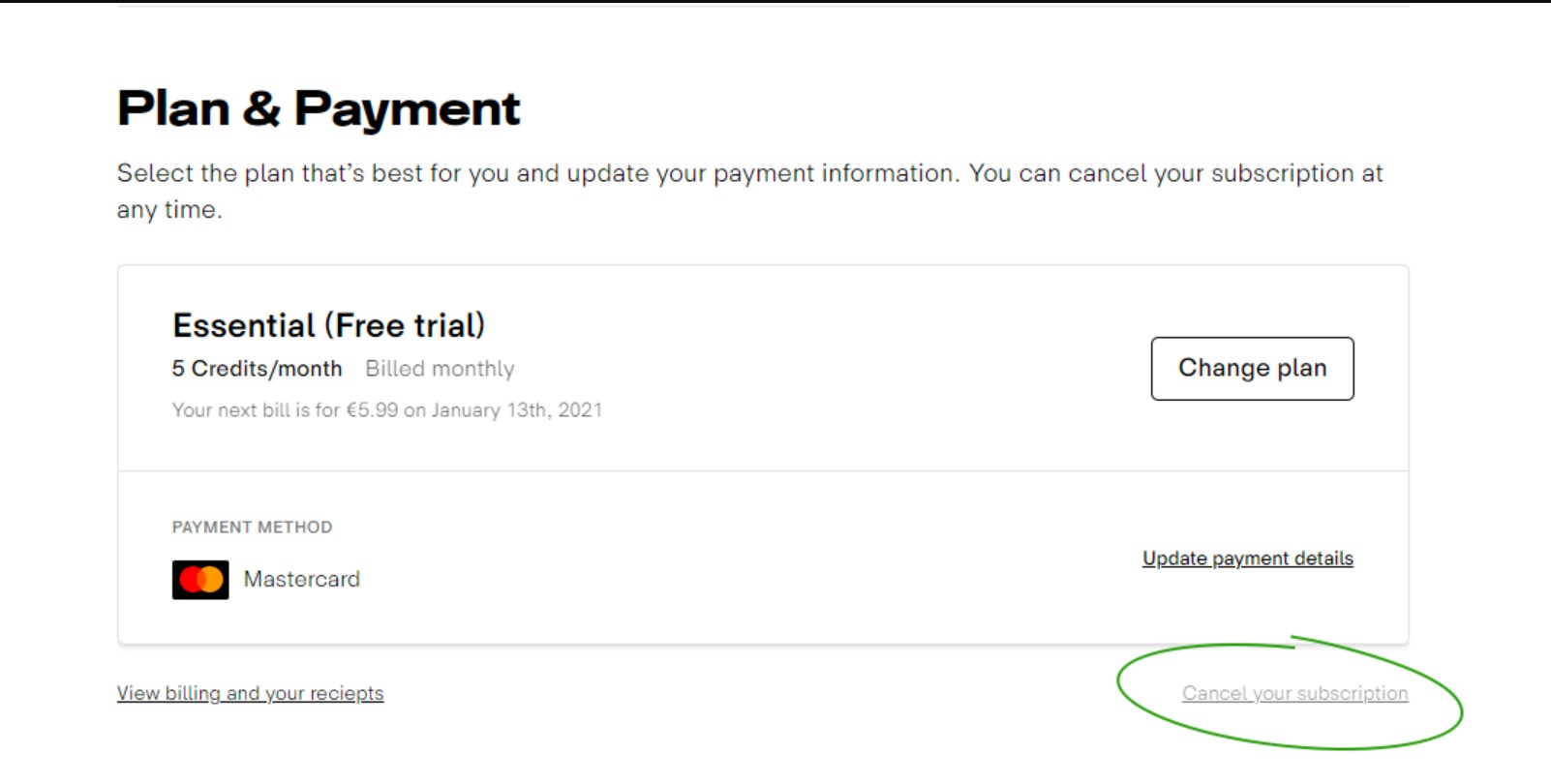1551x784 pixels.
Task: Open View billing and your reciepts link
Action: click(250, 693)
